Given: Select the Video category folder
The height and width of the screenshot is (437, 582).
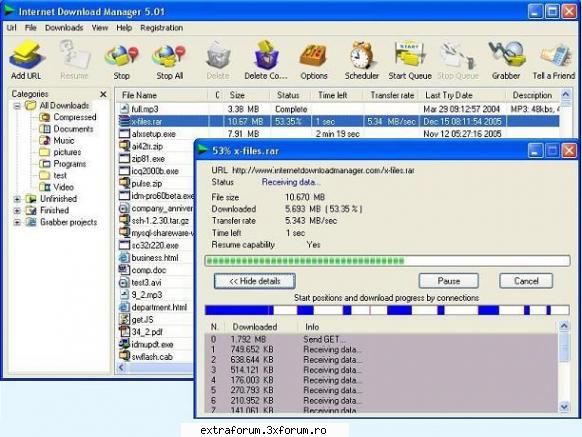Looking at the screenshot, I should tap(56, 187).
